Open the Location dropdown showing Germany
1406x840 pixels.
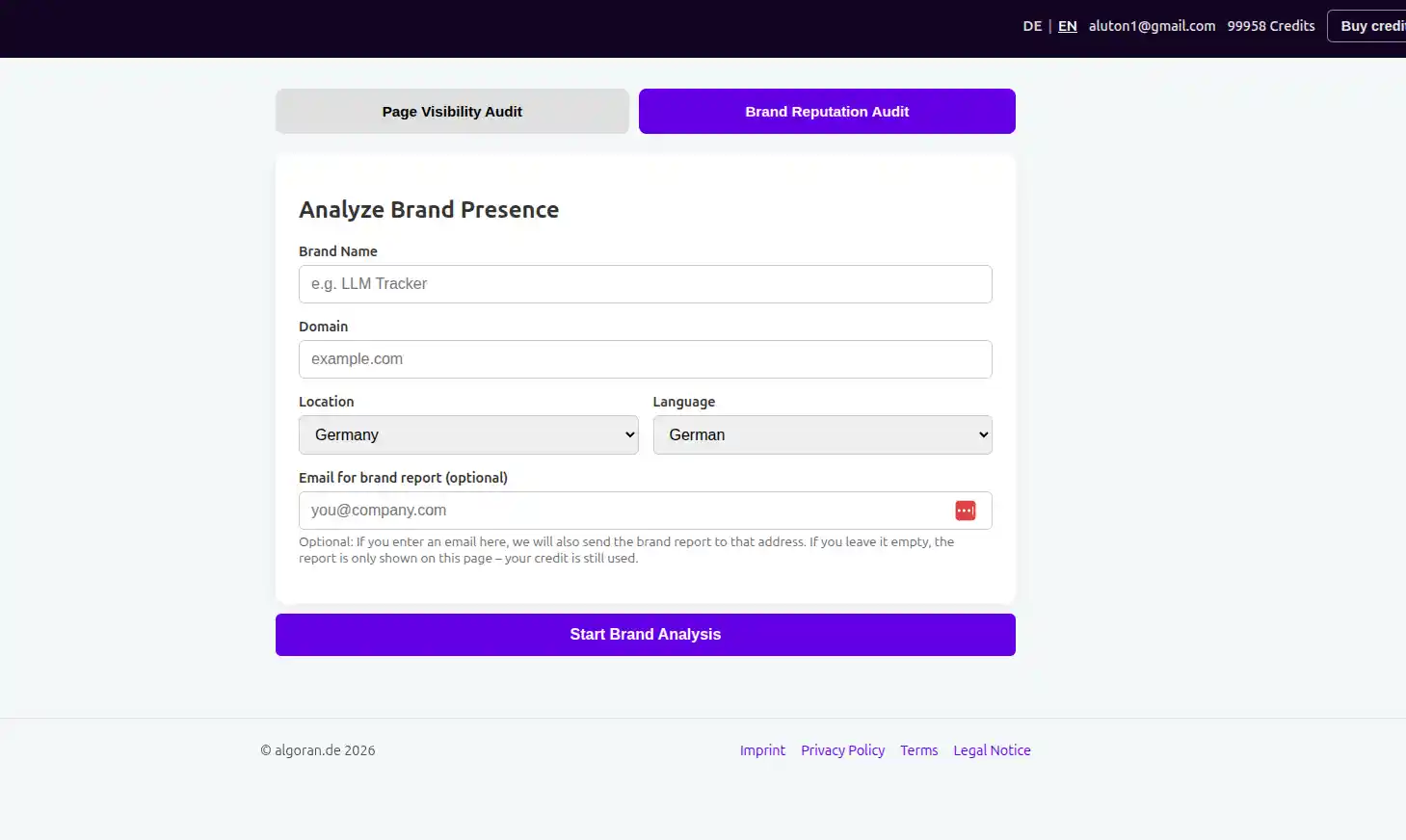click(468, 435)
